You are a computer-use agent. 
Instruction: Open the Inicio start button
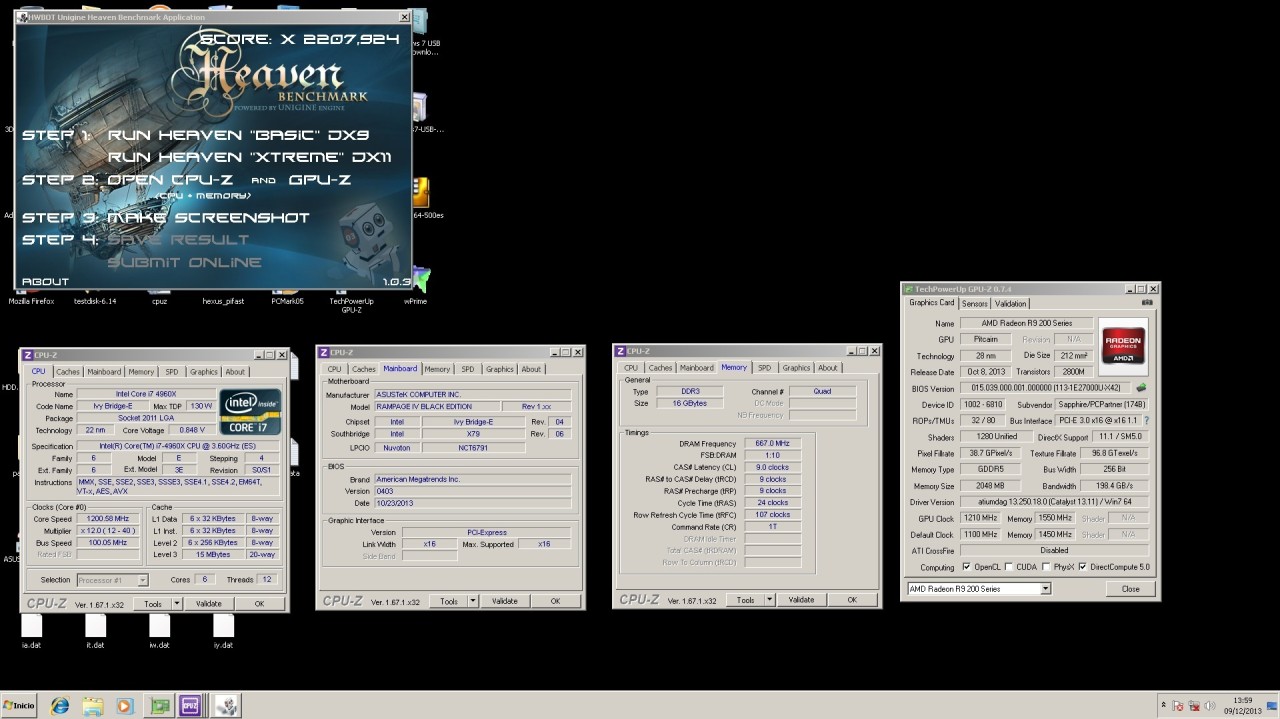(x=19, y=705)
